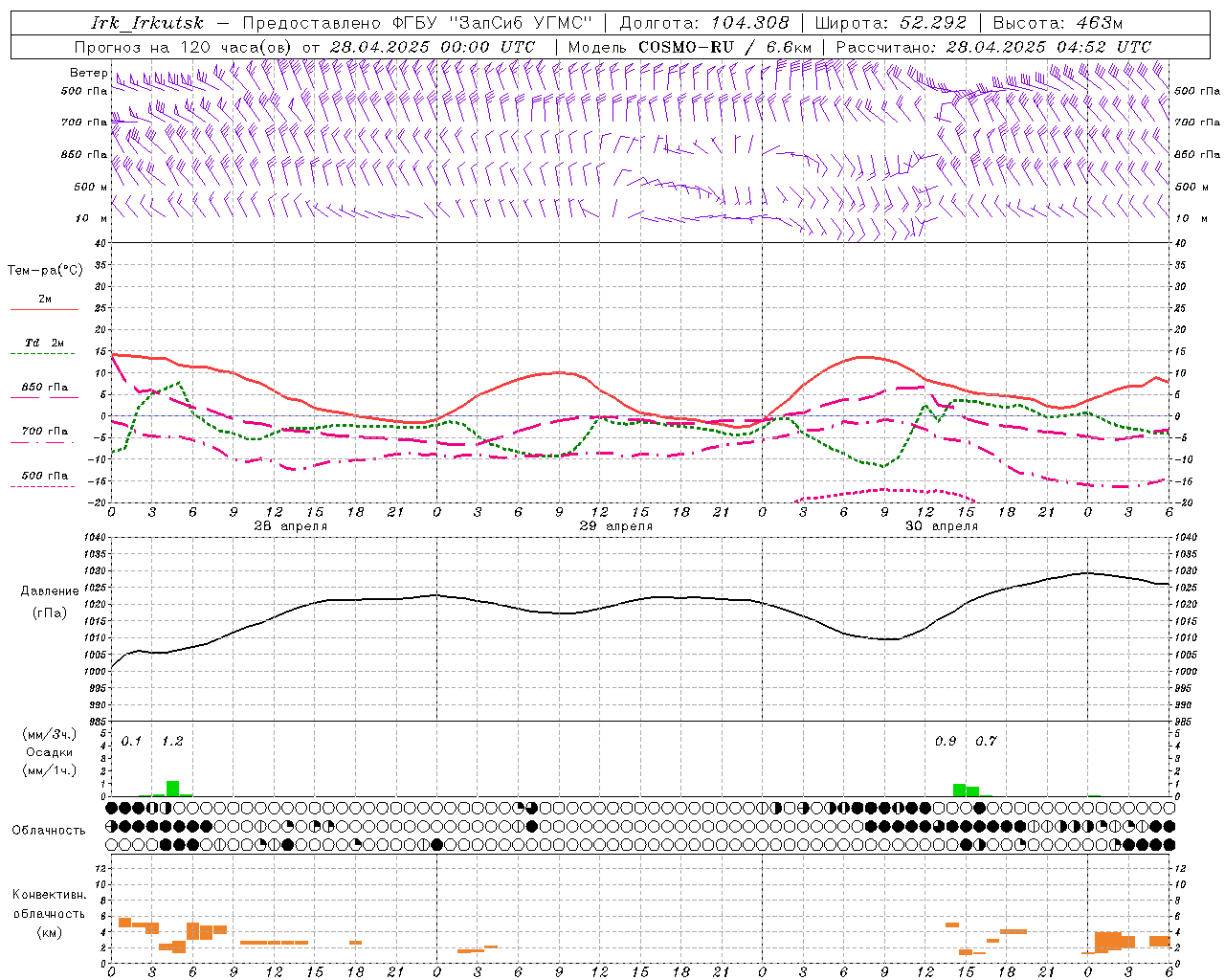Click the 700 гПа entry in temperature legend
Image resolution: width=1225 pixels, height=980 pixels.
click(45, 432)
